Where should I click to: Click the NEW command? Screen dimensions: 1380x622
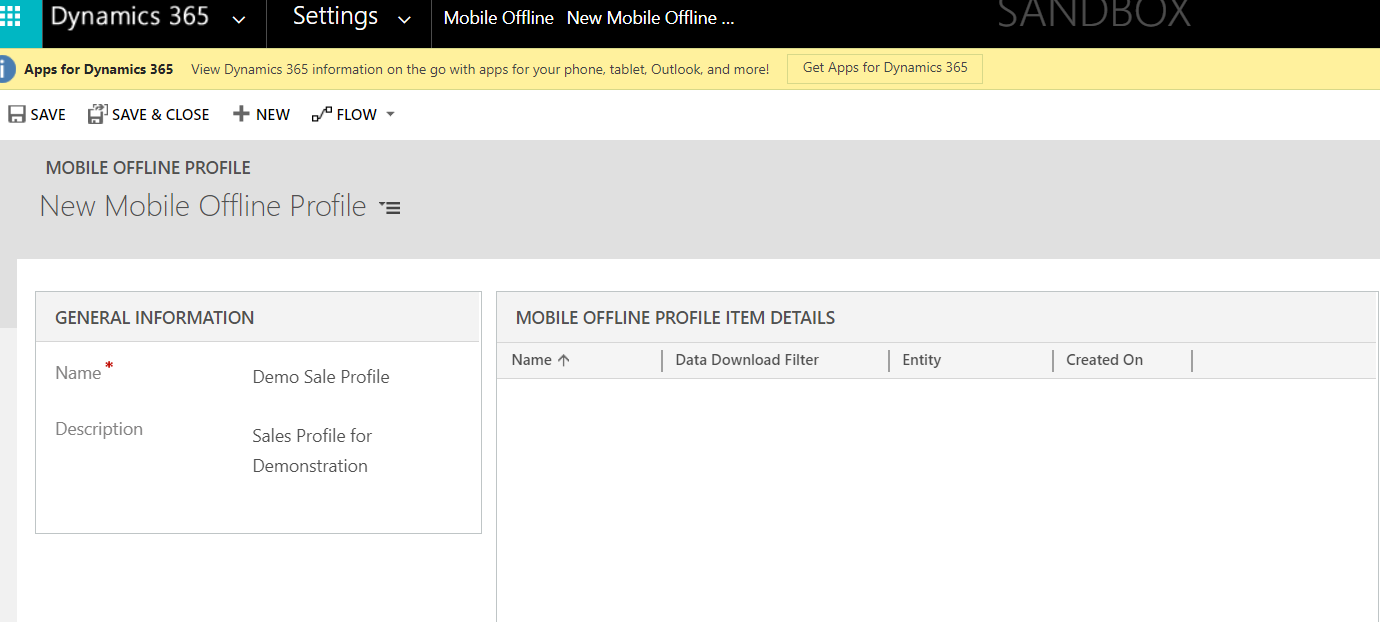tap(261, 114)
